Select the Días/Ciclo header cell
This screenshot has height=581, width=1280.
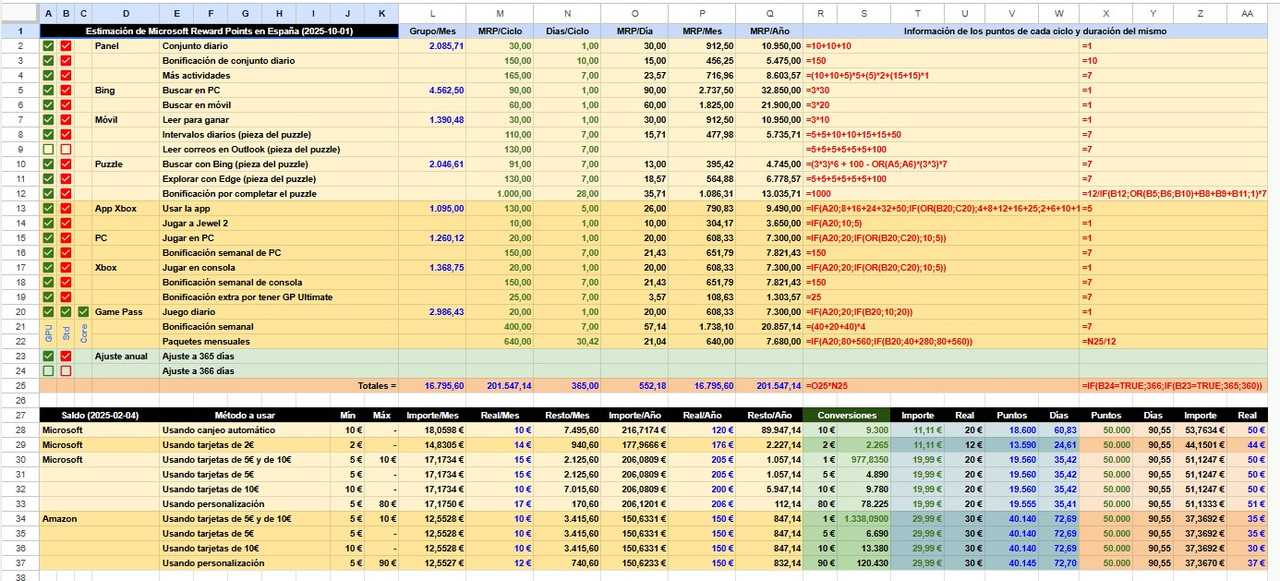[567, 31]
